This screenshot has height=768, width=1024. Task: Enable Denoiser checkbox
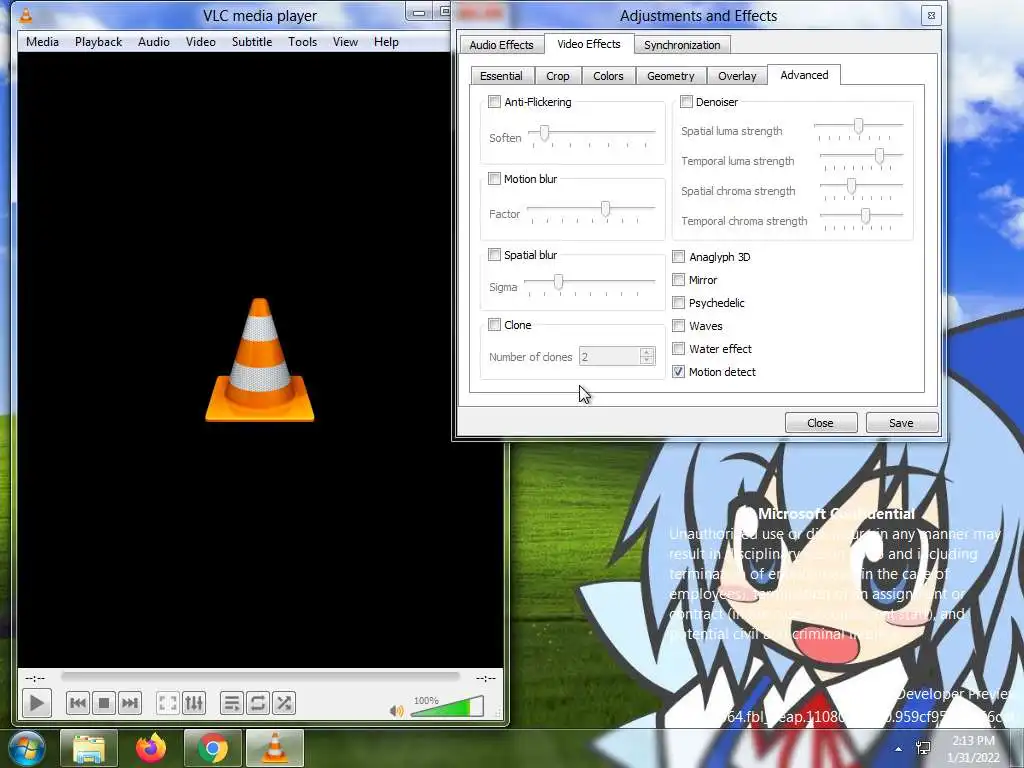pos(686,102)
